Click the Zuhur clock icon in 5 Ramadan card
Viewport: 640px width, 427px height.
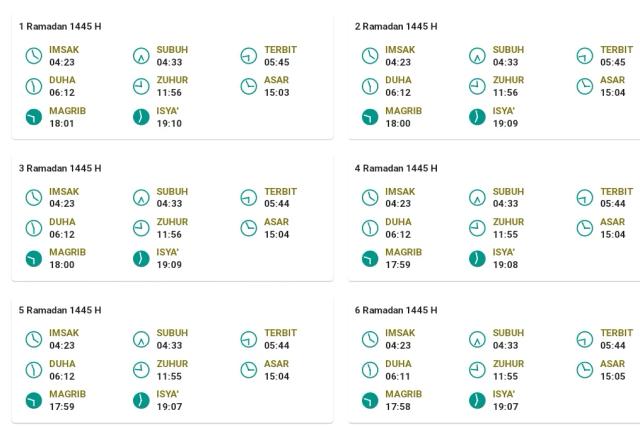pos(141,370)
